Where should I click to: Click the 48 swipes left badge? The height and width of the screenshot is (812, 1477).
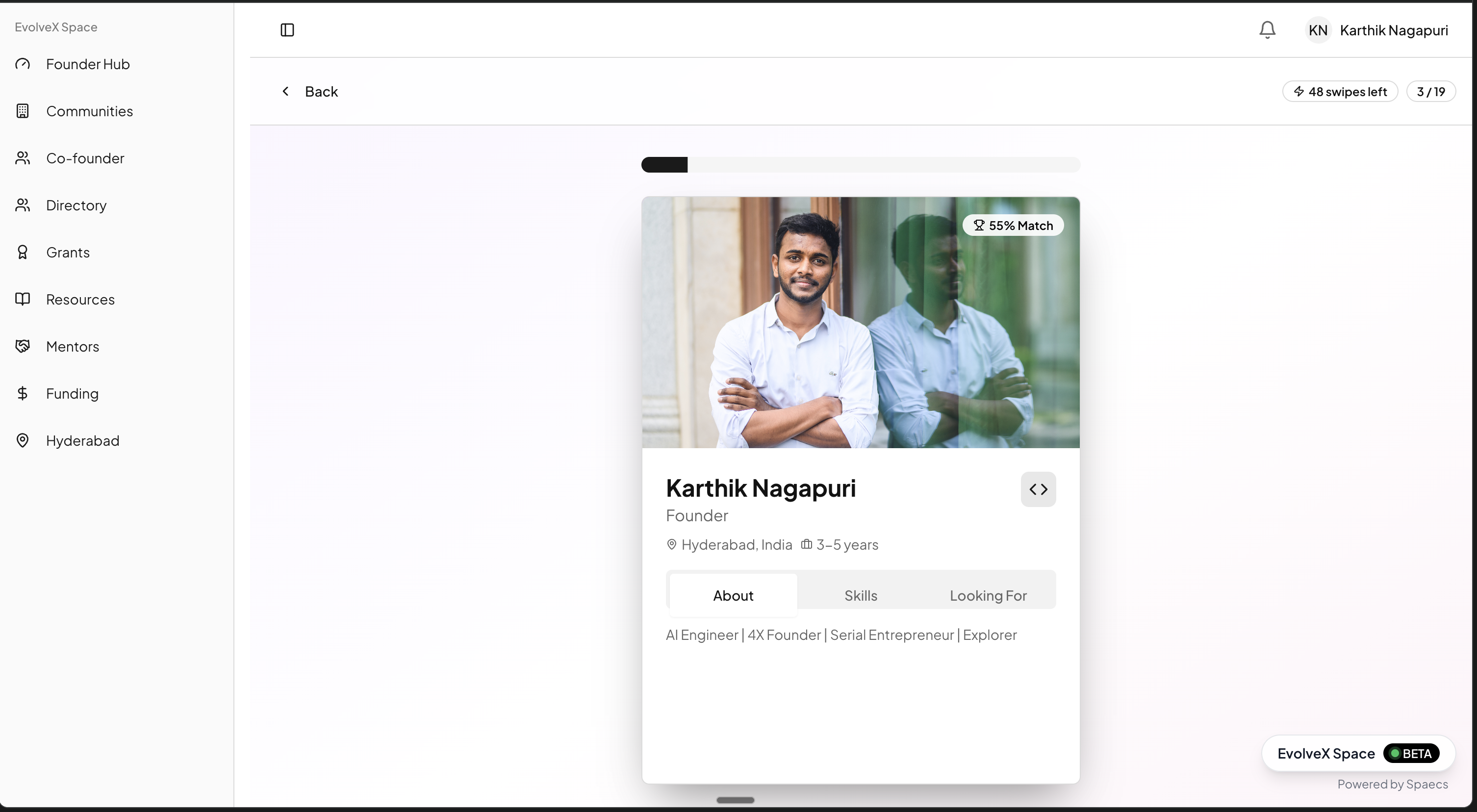(1339, 92)
